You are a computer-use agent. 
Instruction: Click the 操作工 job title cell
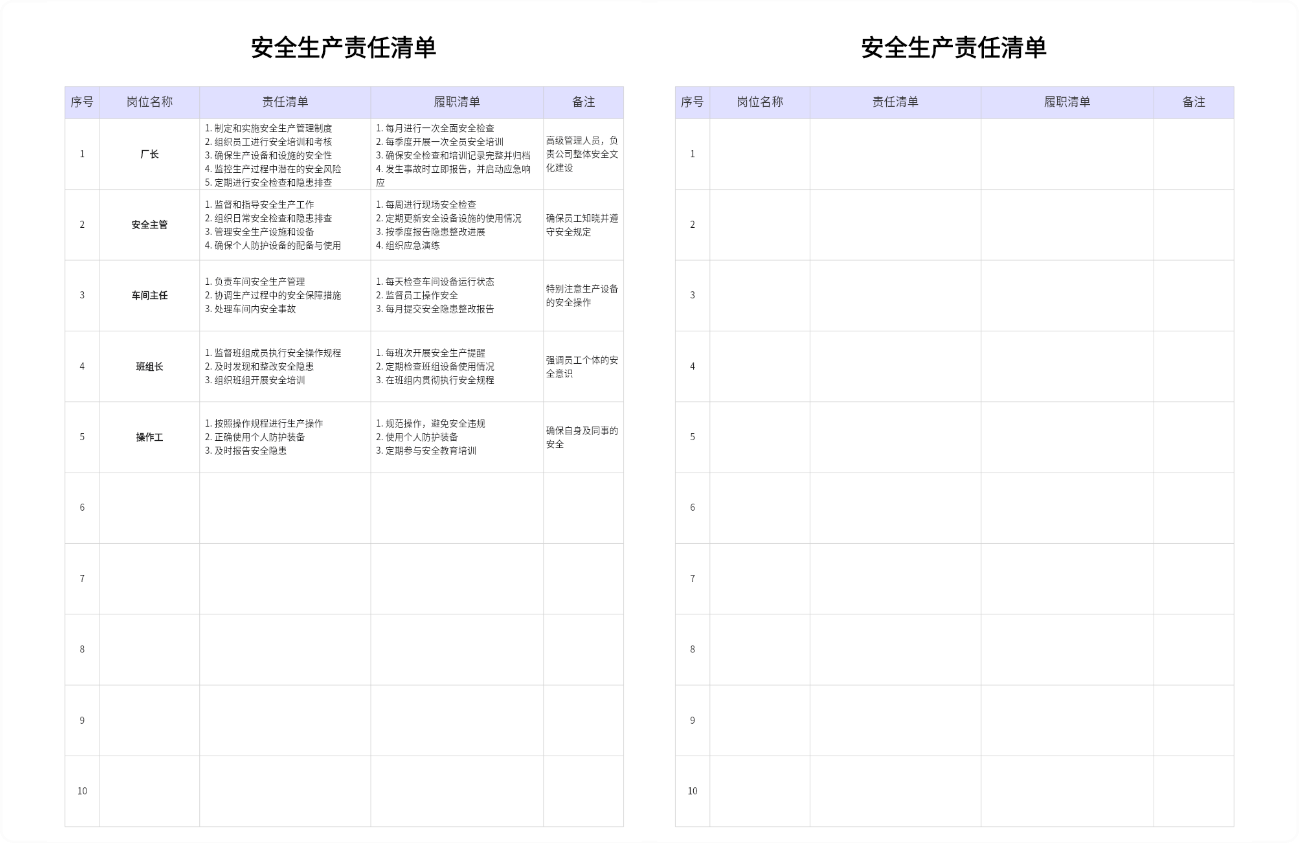click(149, 437)
